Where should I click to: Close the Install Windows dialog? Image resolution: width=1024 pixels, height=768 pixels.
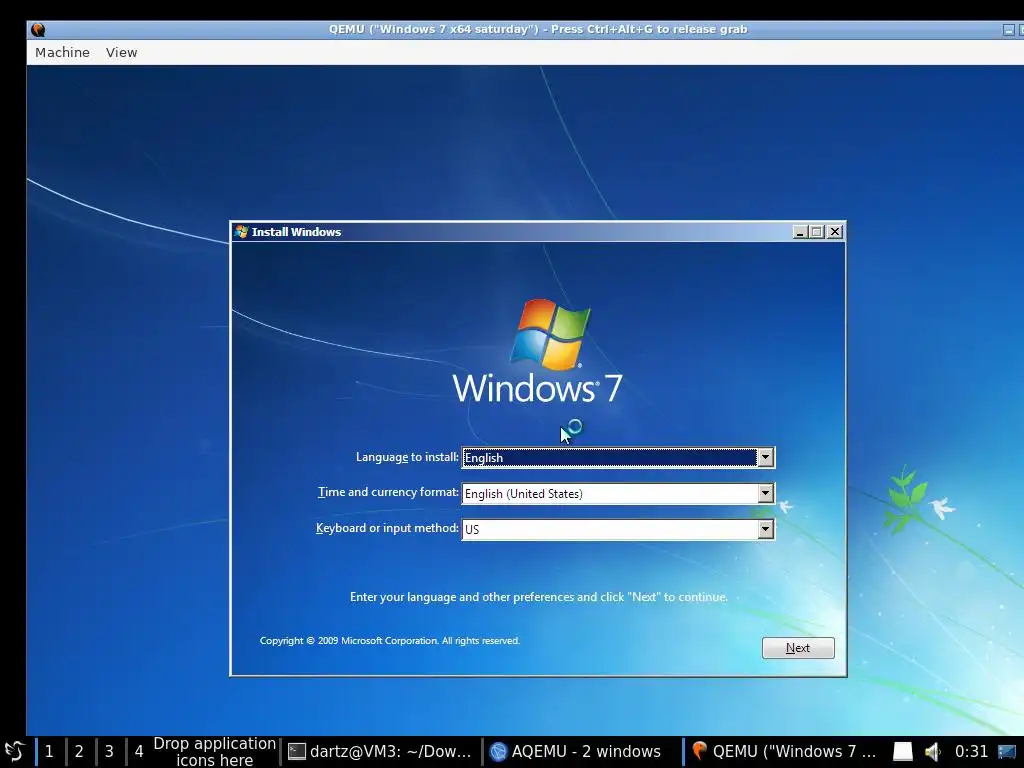coord(835,232)
